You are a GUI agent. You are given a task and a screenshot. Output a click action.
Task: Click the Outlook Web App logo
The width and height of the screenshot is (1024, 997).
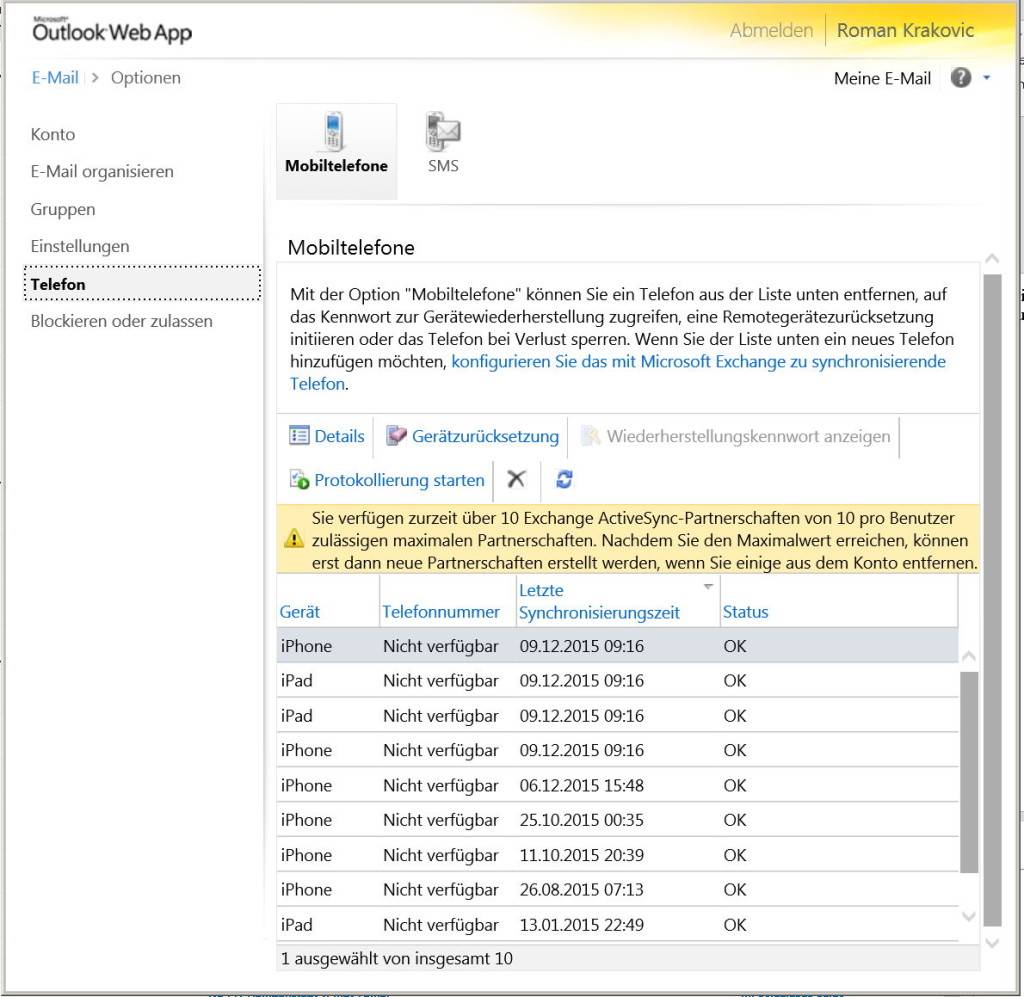(x=112, y=30)
